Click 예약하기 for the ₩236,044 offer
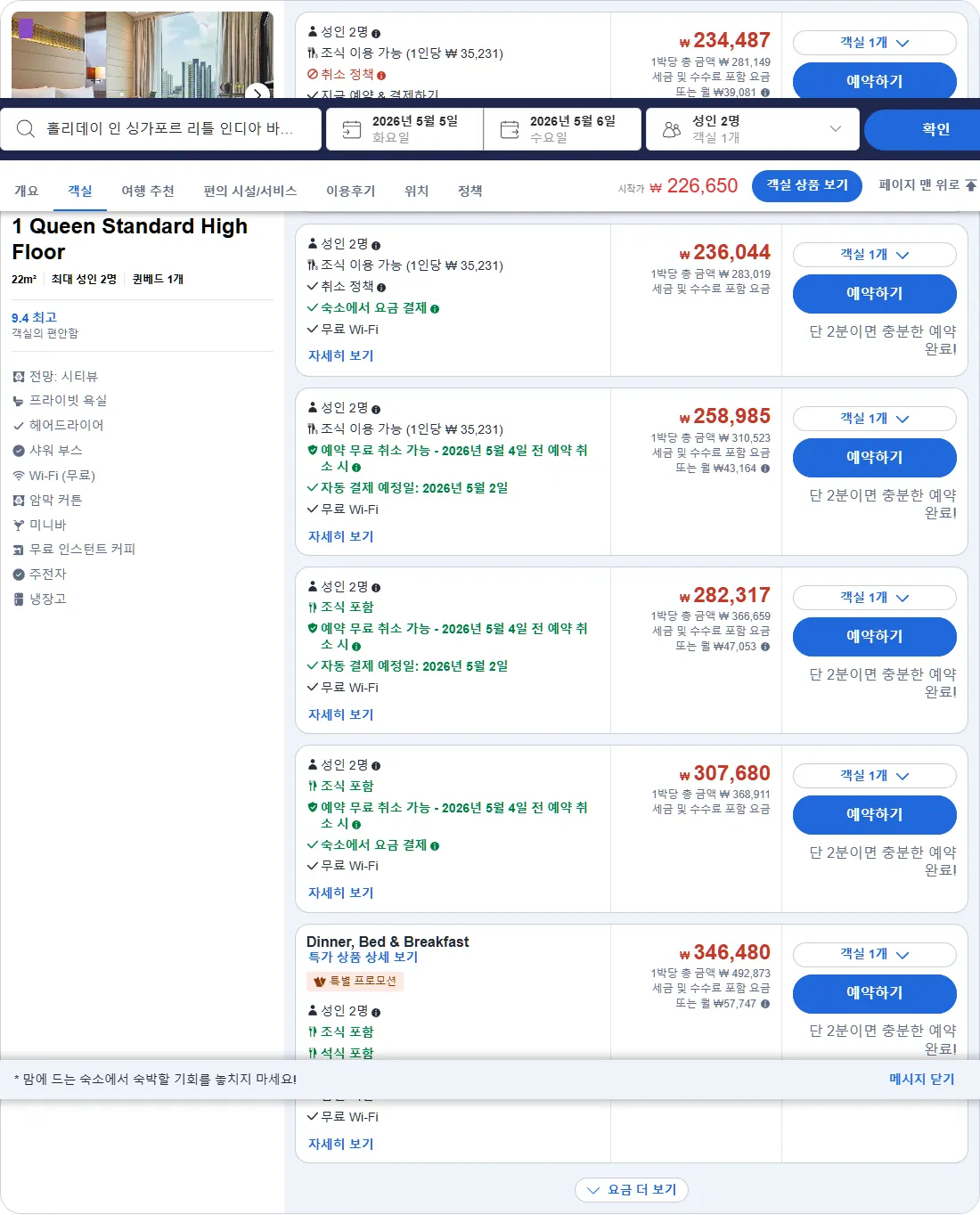Image resolution: width=980 pixels, height=1215 pixels. [875, 294]
